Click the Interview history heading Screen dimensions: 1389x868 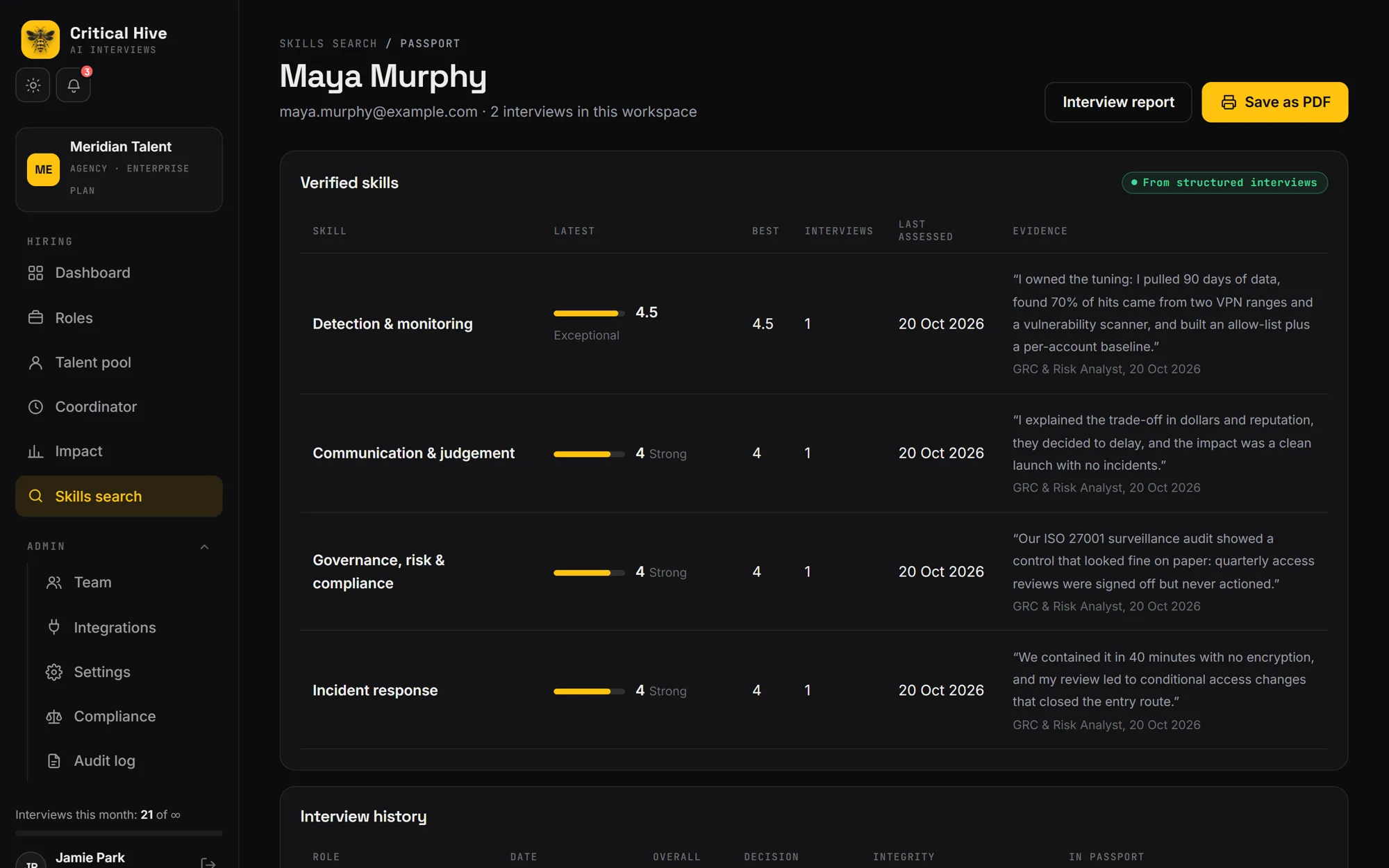[x=363, y=817]
